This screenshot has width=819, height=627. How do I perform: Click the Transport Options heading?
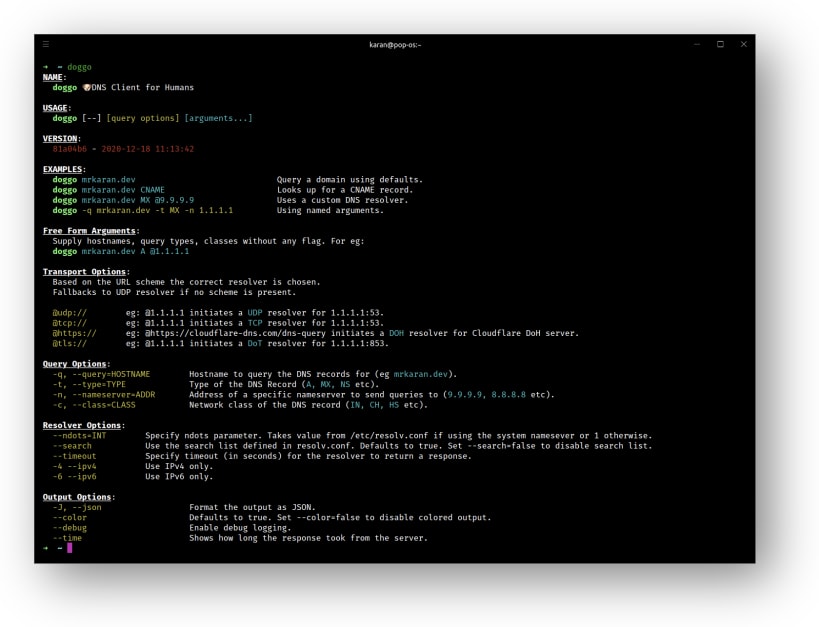pos(85,272)
